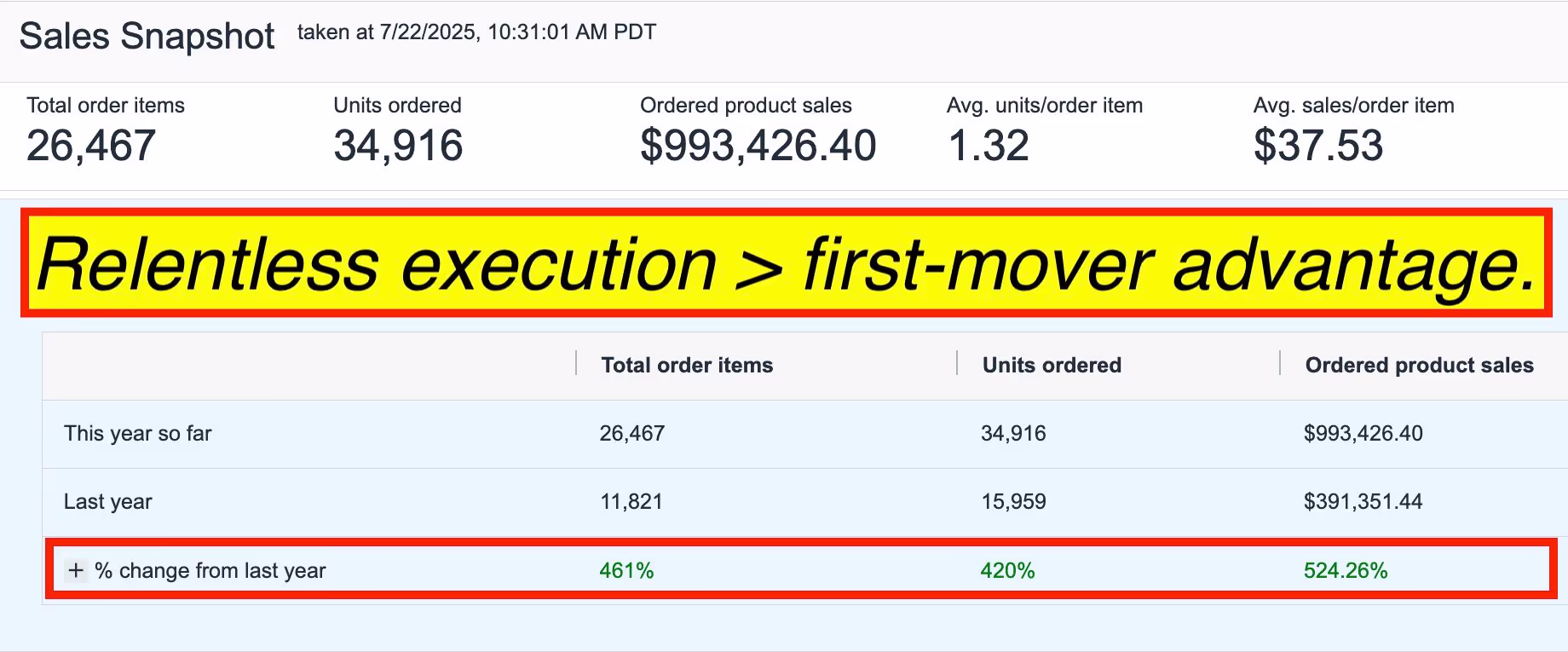Click the % change from last year label
Image resolution: width=1568 pixels, height=652 pixels.
coord(210,571)
